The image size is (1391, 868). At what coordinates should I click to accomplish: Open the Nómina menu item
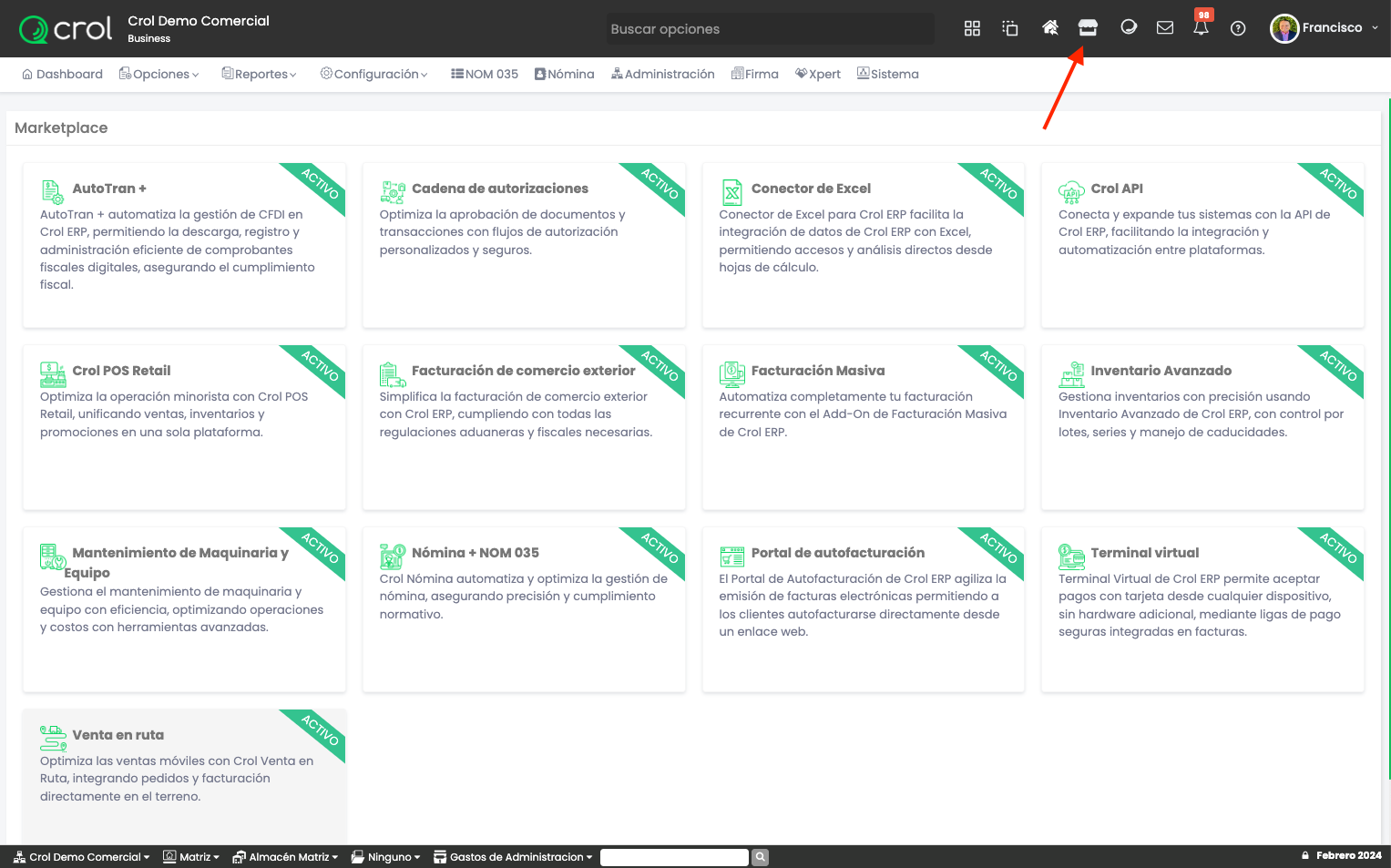[565, 74]
